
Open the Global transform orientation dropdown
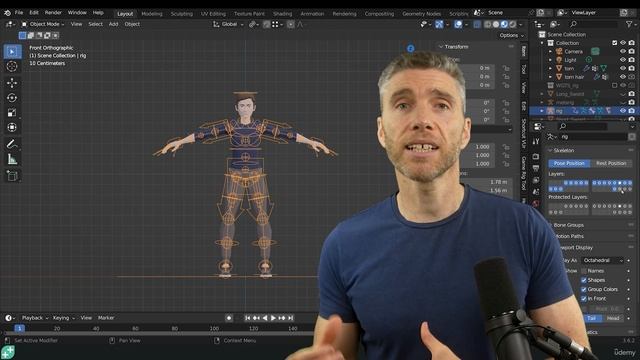click(x=228, y=24)
